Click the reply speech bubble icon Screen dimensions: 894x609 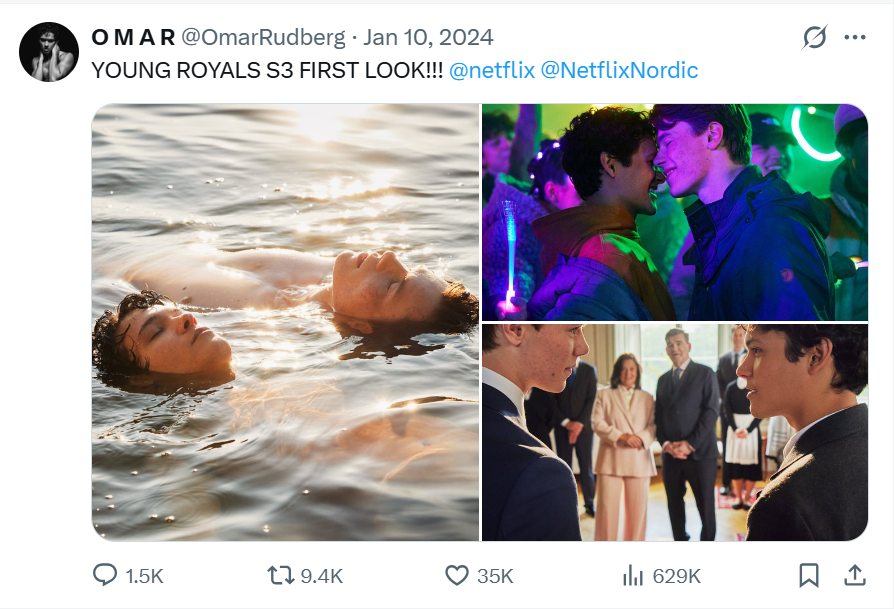[105, 575]
